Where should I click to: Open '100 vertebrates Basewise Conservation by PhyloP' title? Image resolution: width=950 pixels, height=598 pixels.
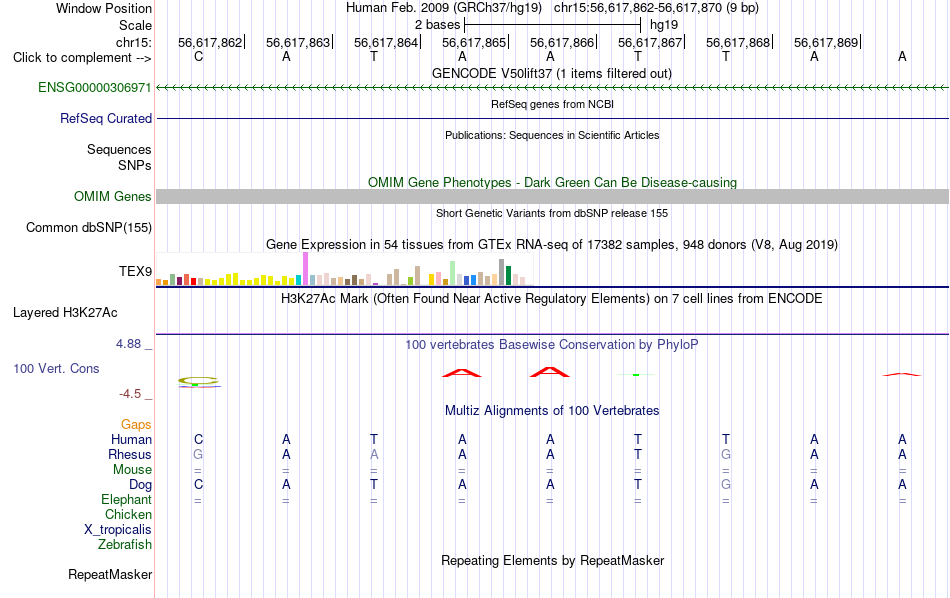pos(551,344)
